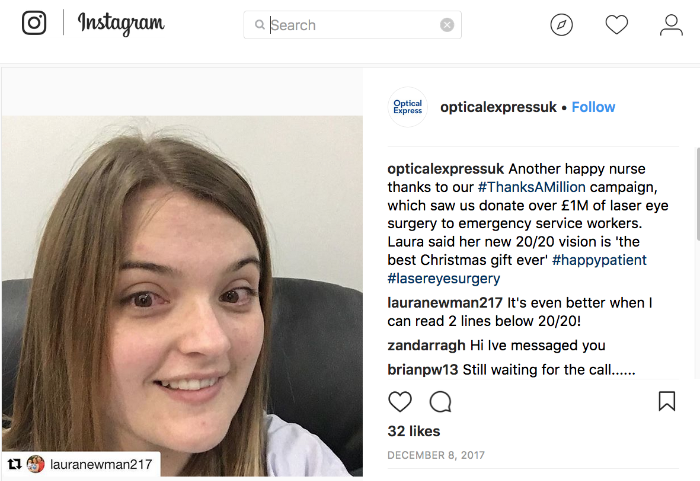Open the #happypatient hashtag link
Screen dimensions: 700x481
[x=599, y=260]
